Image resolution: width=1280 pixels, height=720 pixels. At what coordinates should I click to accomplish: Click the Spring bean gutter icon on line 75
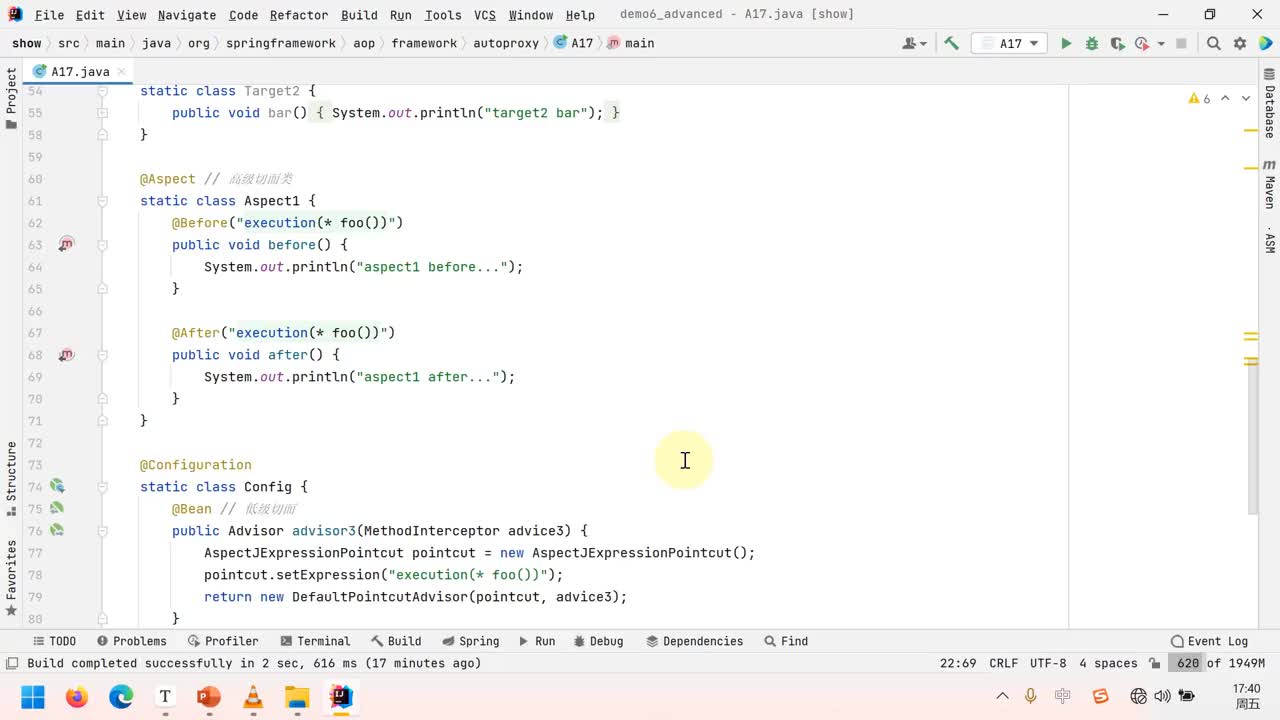(57, 508)
